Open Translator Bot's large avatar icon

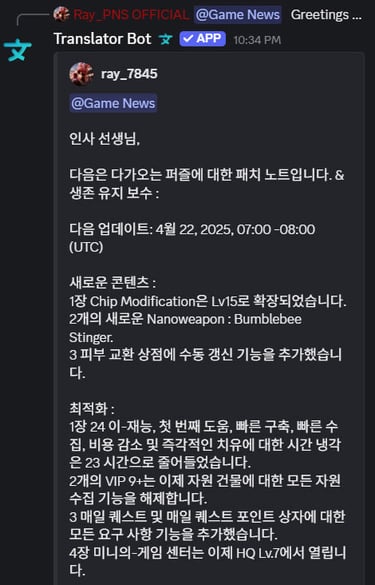click(18, 50)
